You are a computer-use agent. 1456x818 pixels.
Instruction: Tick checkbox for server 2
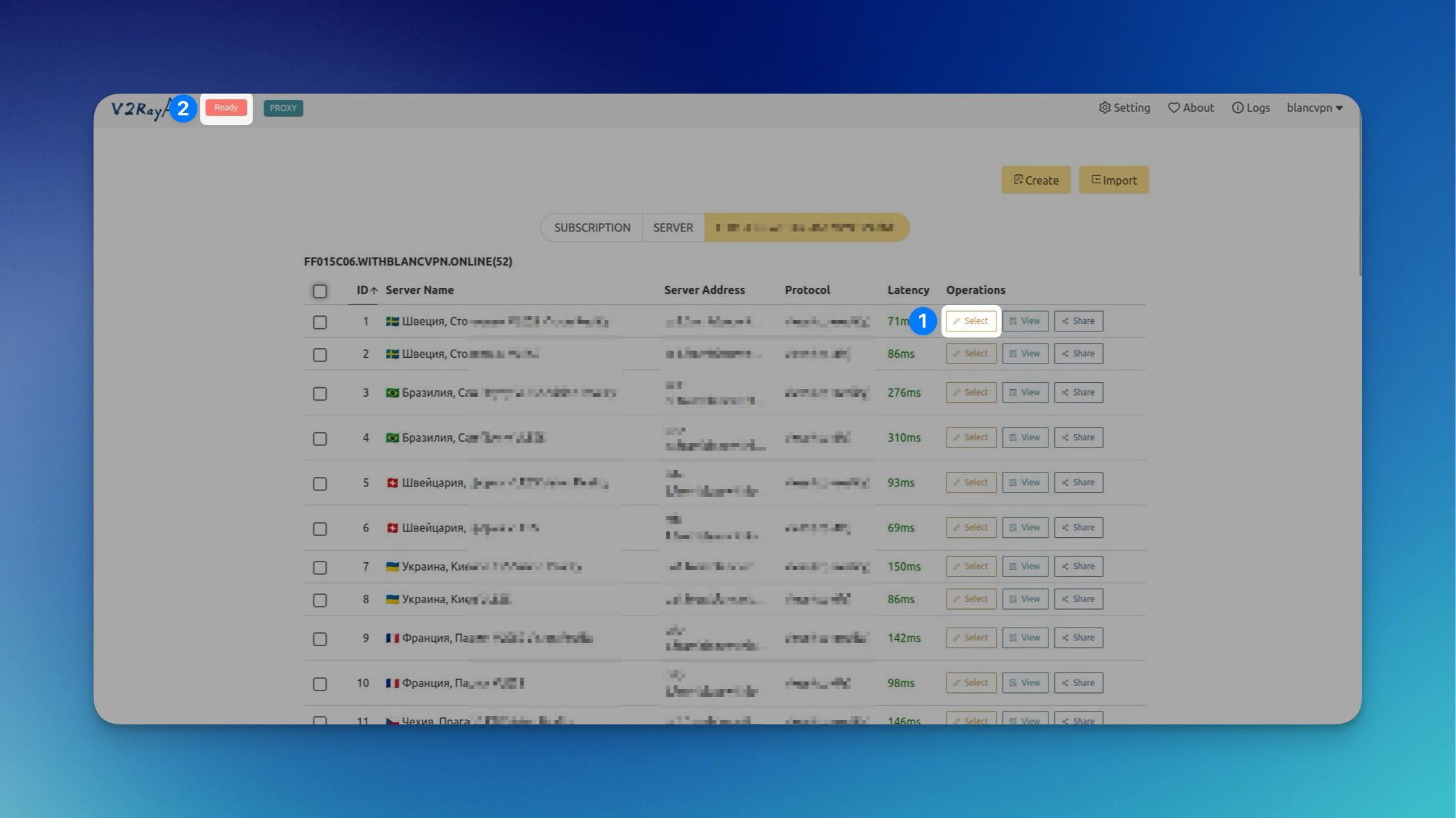(x=320, y=355)
